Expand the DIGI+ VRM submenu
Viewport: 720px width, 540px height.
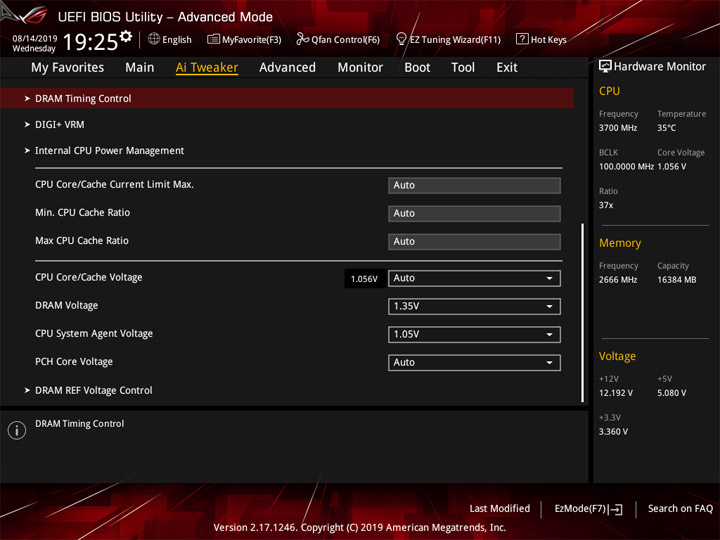60,124
